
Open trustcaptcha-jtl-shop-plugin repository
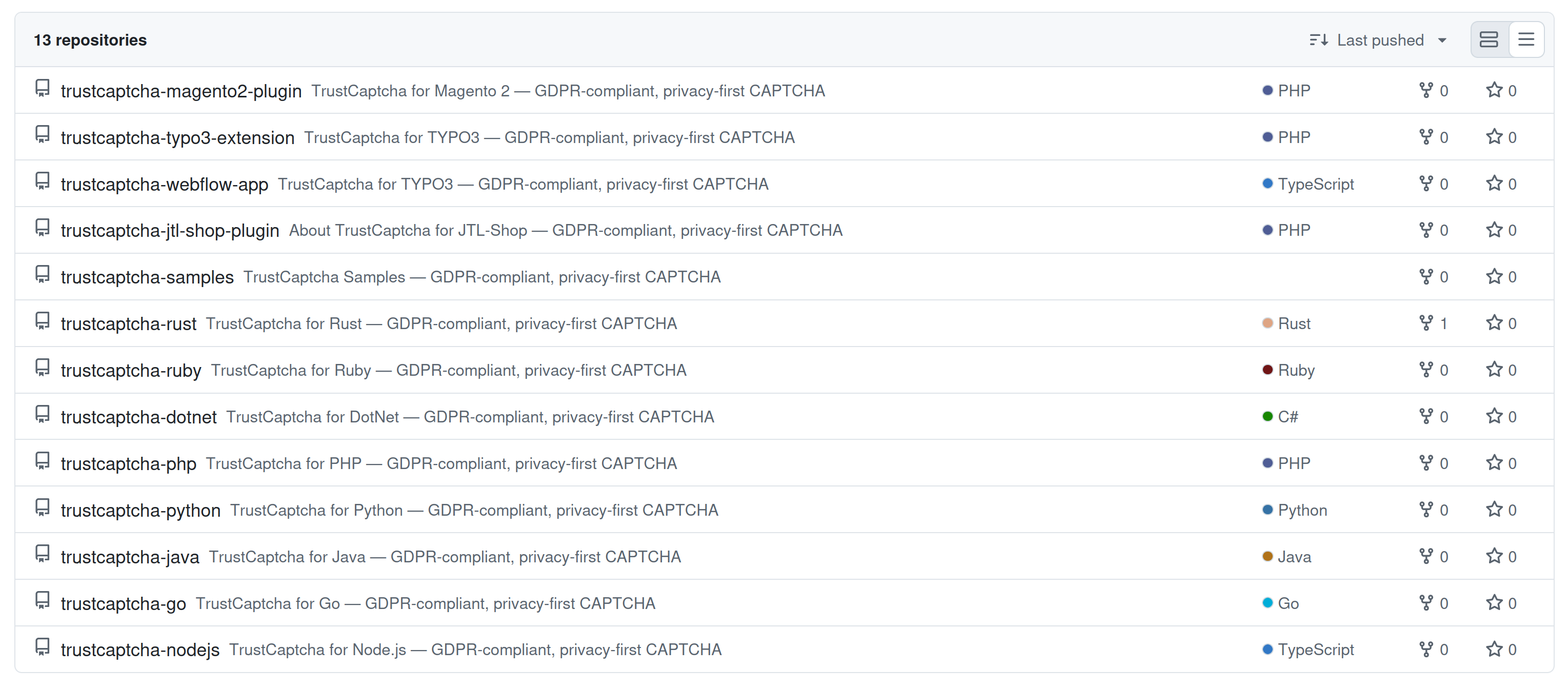[x=170, y=231]
